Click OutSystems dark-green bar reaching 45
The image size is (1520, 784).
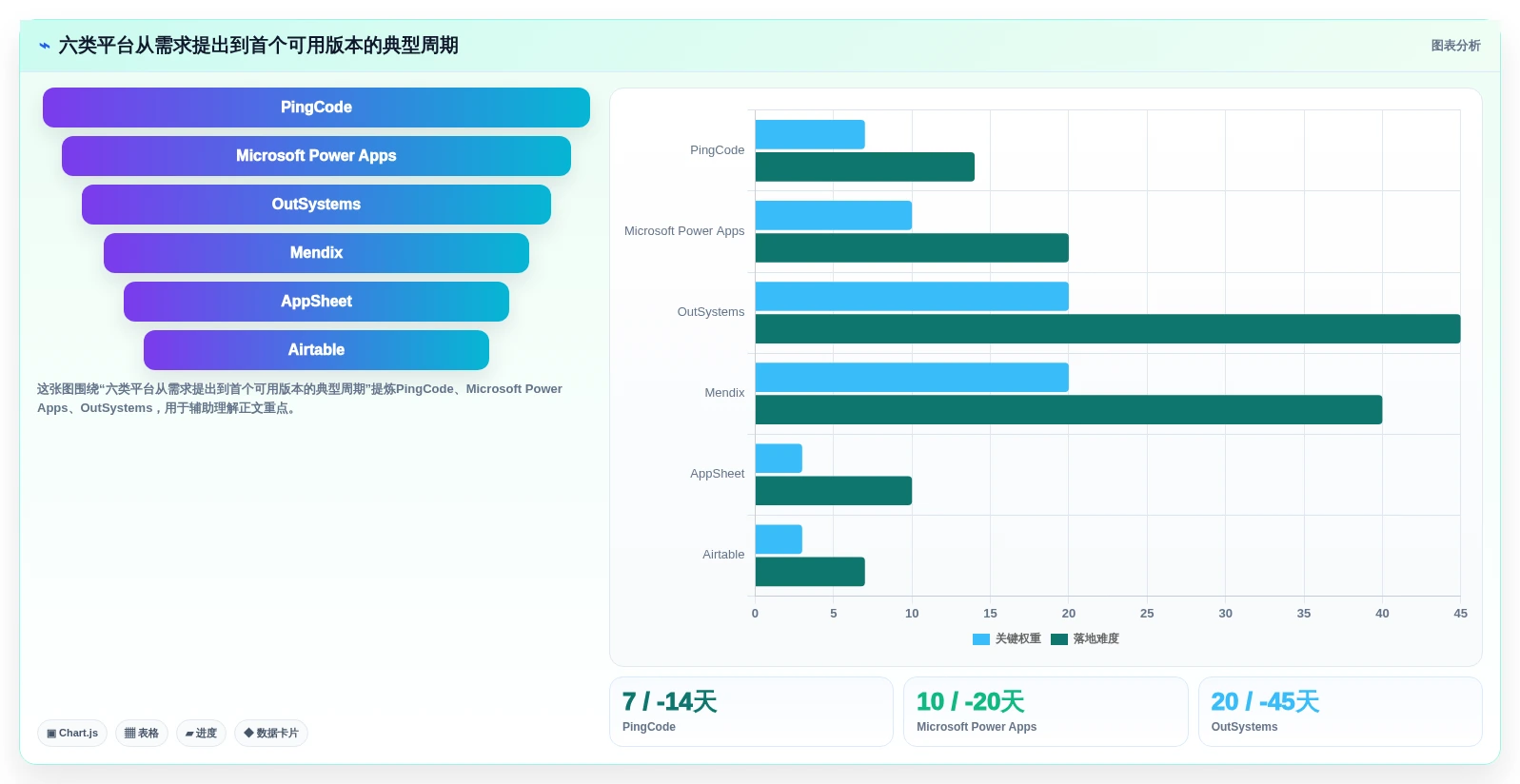pyautogui.click(x=1108, y=328)
